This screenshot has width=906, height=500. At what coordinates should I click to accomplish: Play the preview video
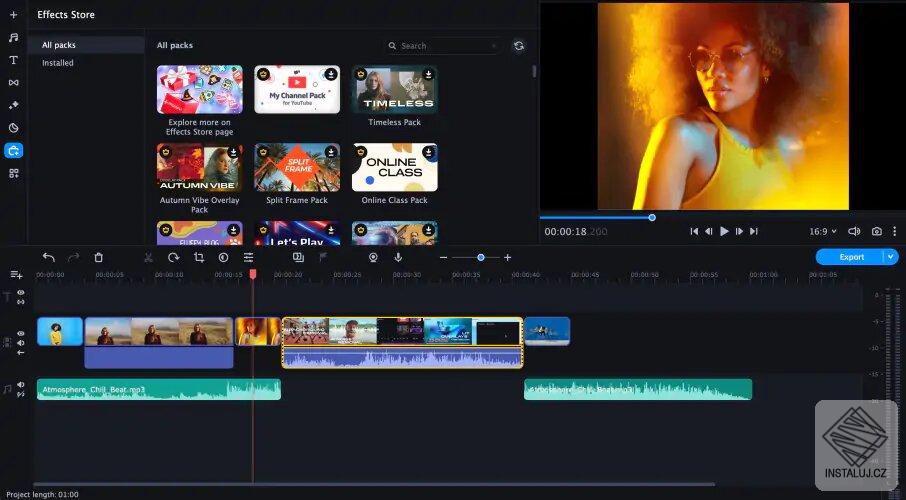724,231
